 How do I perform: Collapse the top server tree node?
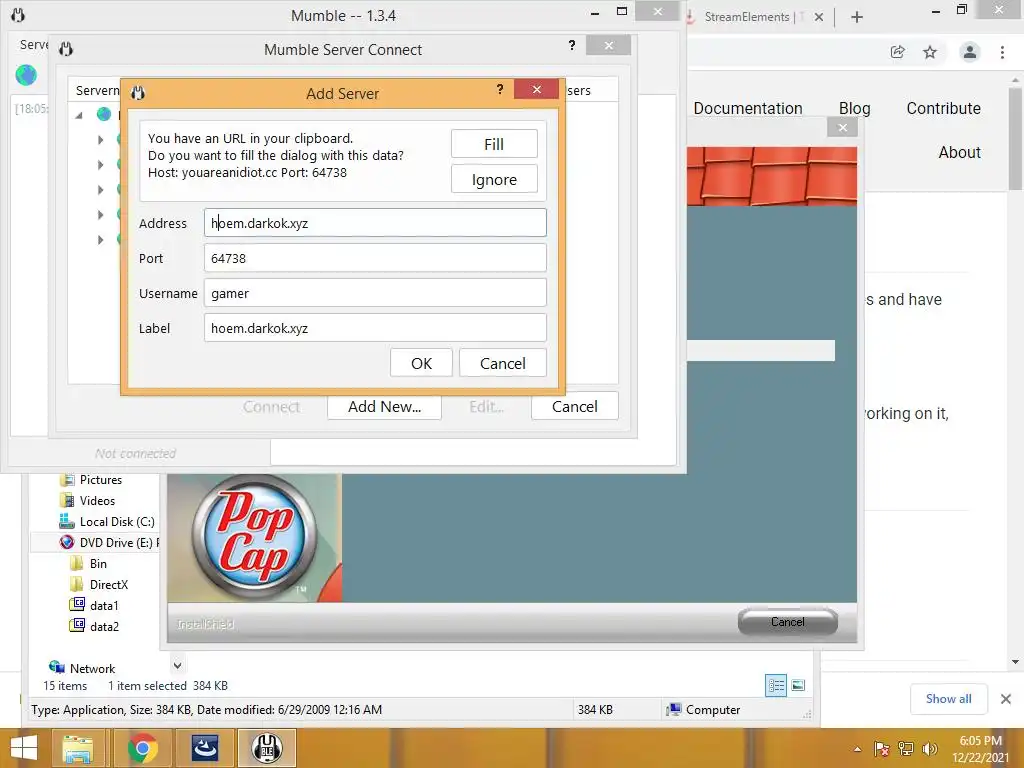pos(79,115)
